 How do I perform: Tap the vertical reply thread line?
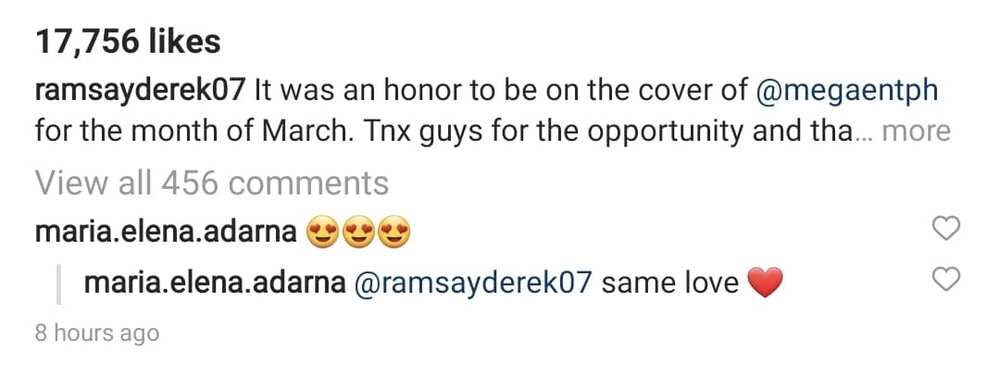pyautogui.click(x=59, y=284)
